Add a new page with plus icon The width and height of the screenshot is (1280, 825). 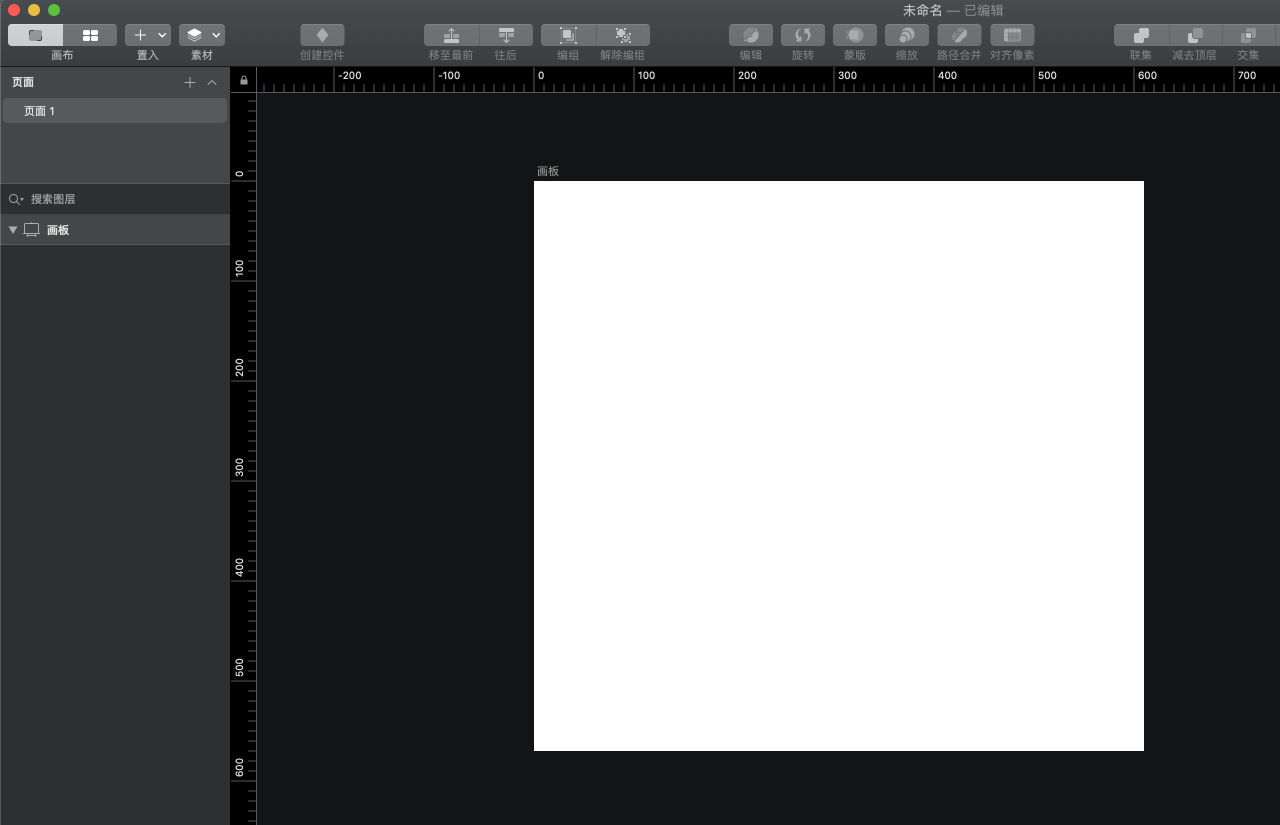190,82
